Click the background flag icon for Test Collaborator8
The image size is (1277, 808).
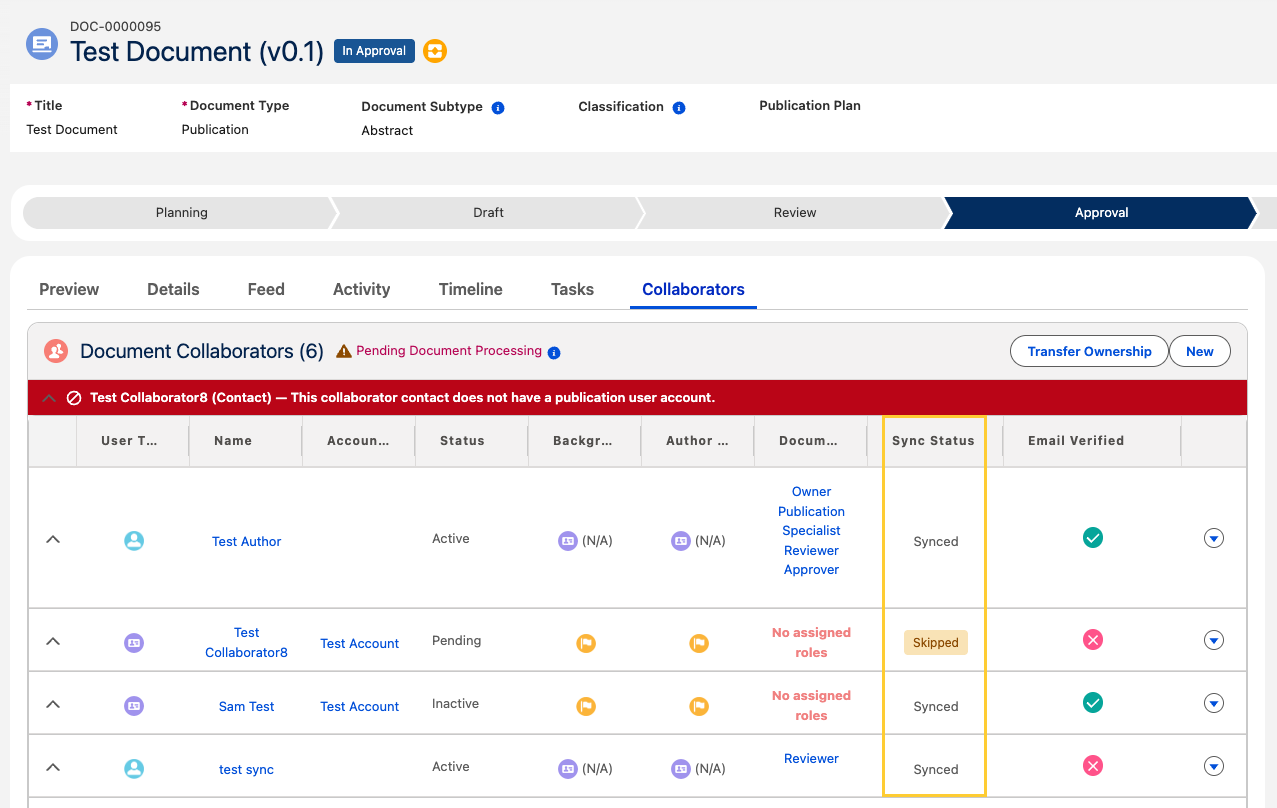586,643
